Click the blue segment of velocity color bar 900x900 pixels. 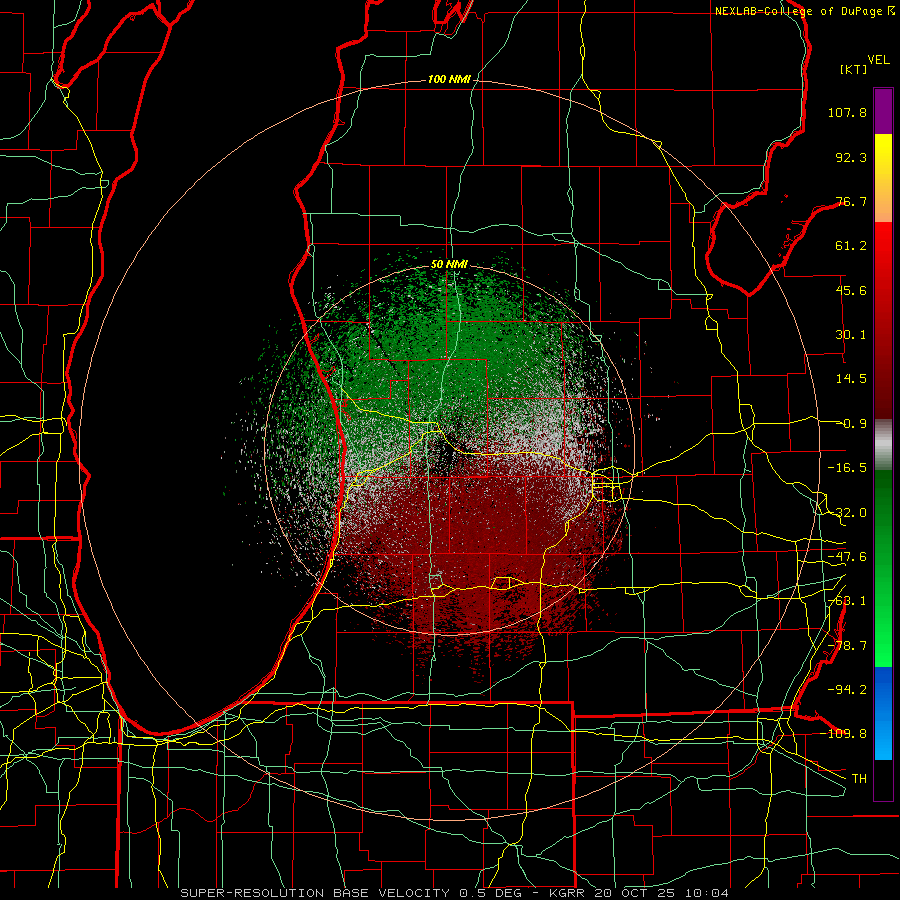point(883,713)
